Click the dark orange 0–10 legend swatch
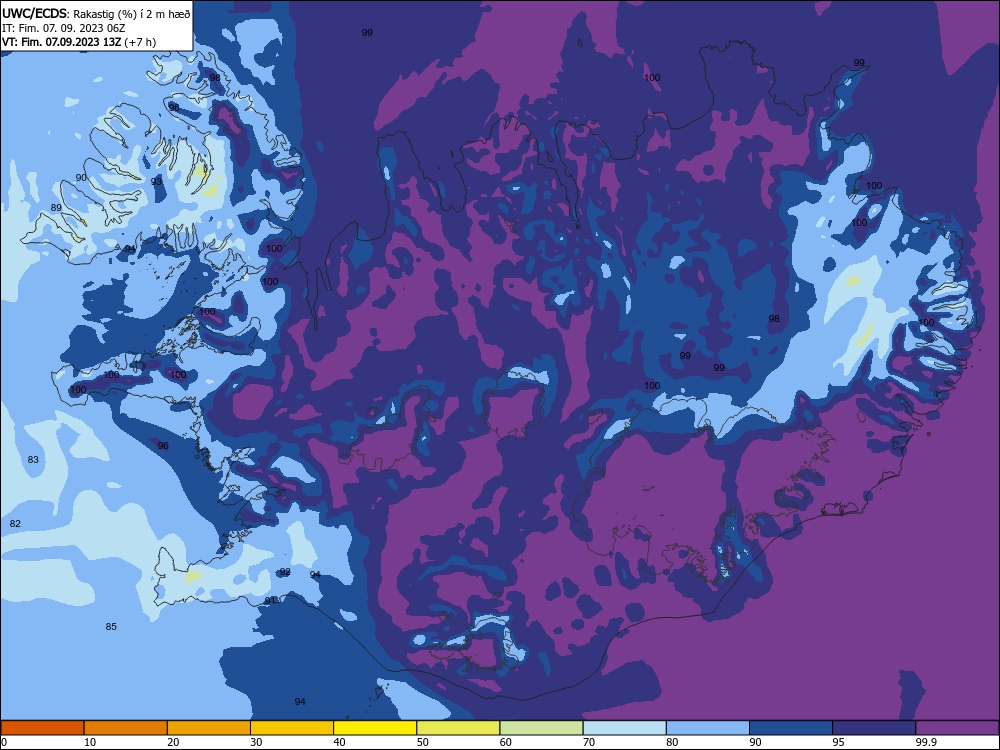 pyautogui.click(x=42, y=728)
